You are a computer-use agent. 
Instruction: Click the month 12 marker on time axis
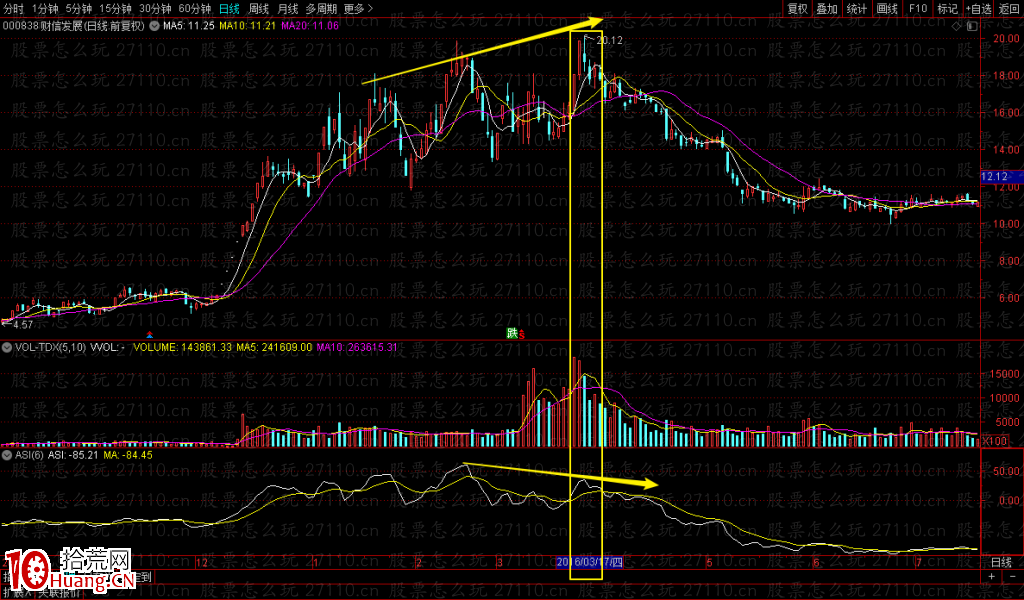tap(201, 562)
